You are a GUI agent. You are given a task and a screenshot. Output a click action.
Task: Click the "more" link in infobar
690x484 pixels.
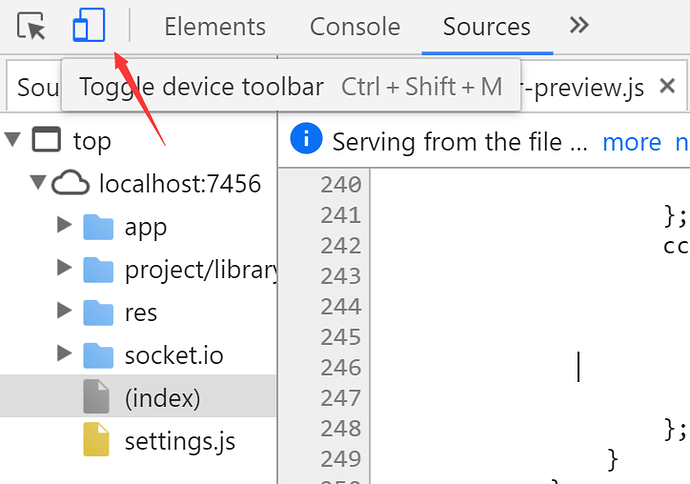coord(631,142)
